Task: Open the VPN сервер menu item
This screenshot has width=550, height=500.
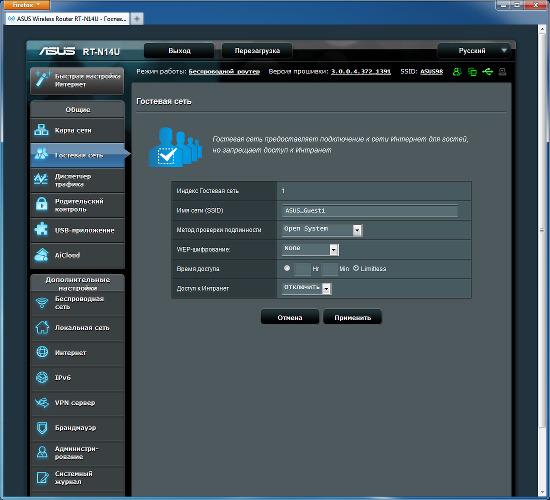Action: pos(78,403)
